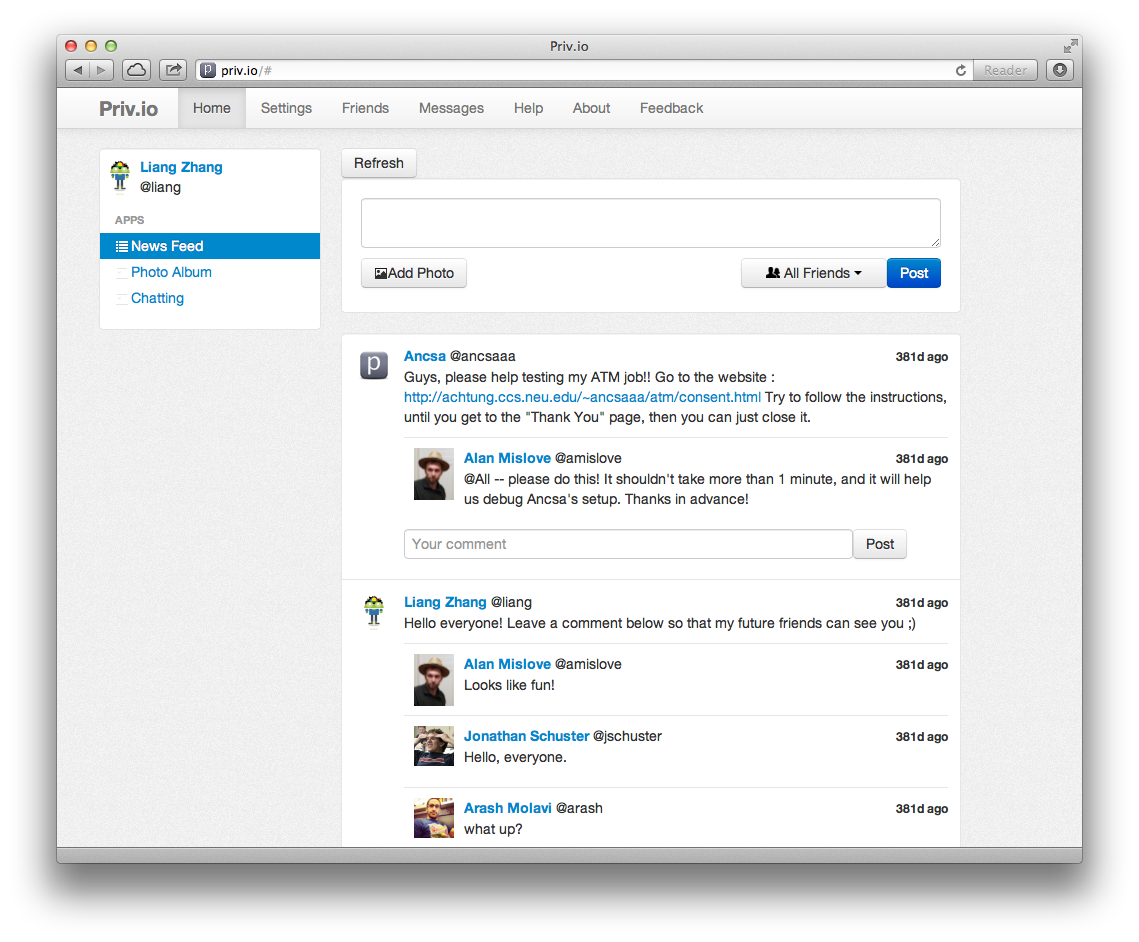1139x942 pixels.
Task: Click the iCloud tabs icon in toolbar
Action: pyautogui.click(x=136, y=70)
